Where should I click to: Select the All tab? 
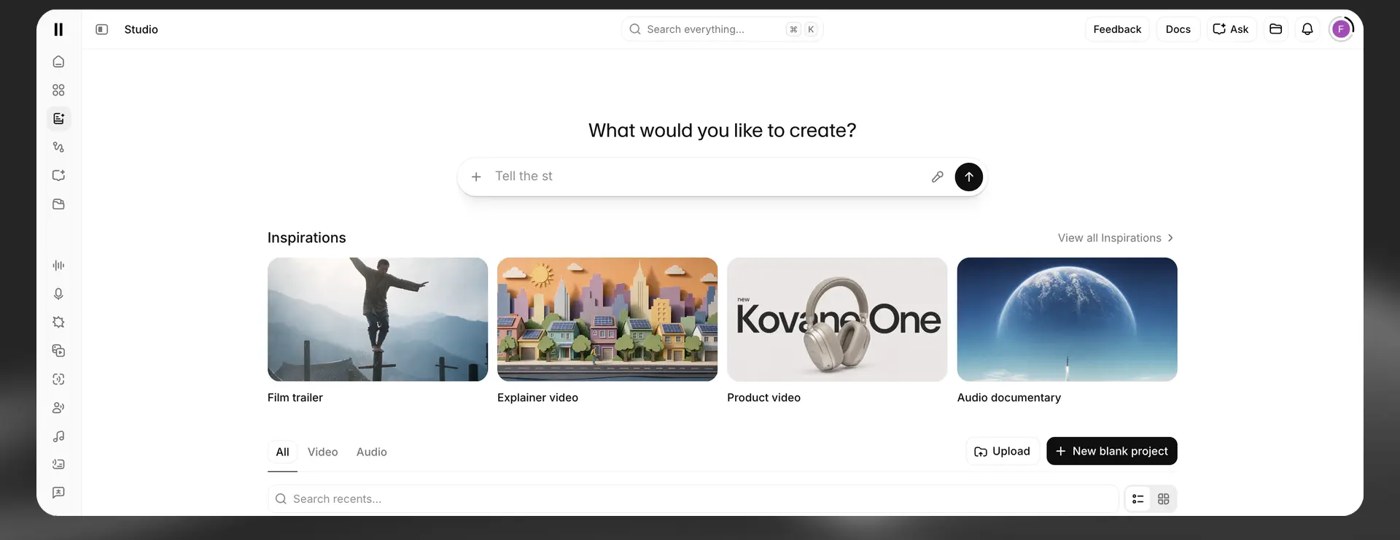(282, 452)
